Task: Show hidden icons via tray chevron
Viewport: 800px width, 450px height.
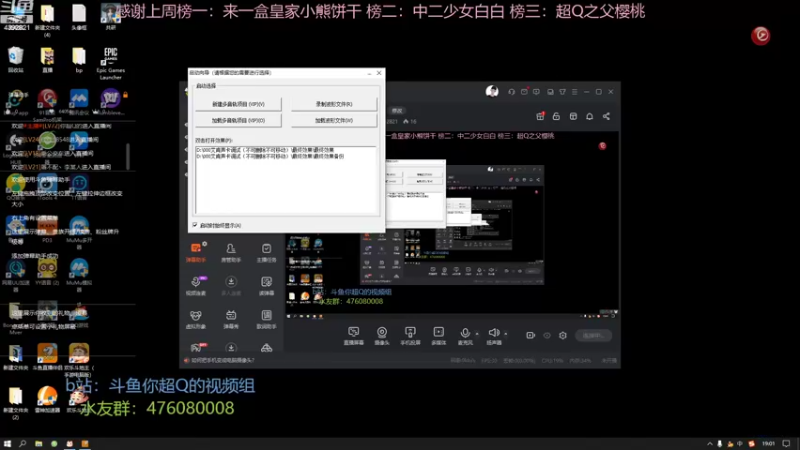Action: tap(710, 444)
